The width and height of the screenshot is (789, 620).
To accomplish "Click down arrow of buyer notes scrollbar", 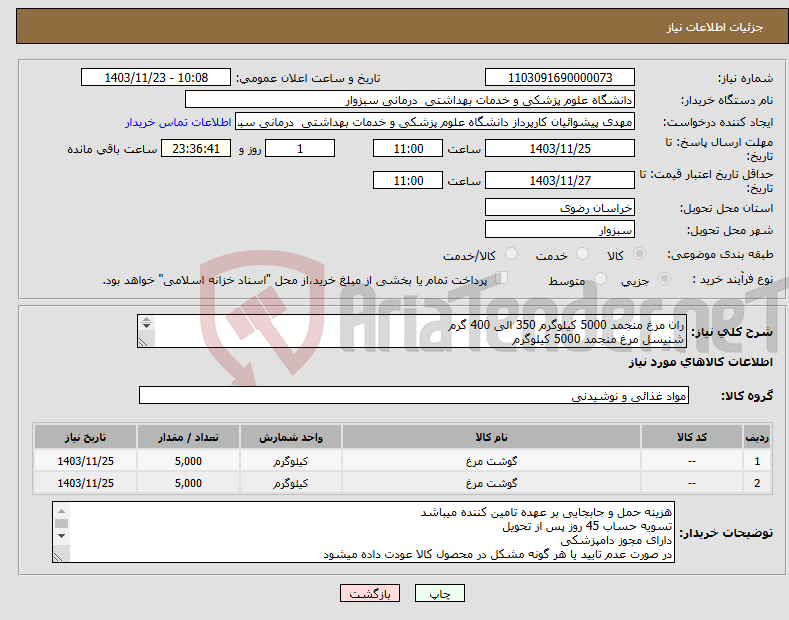I will 61,536.
